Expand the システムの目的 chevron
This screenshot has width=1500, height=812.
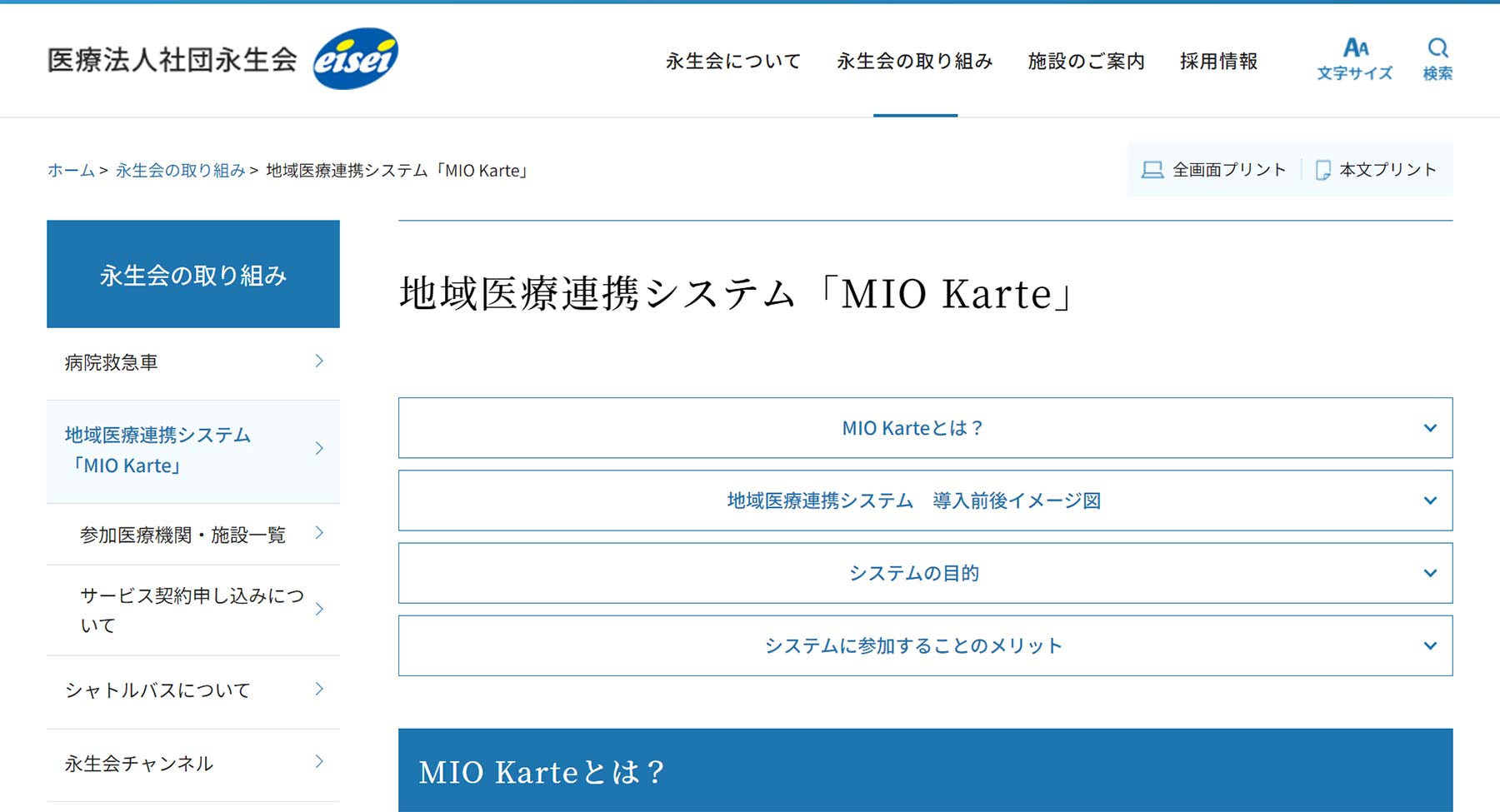coord(1430,573)
